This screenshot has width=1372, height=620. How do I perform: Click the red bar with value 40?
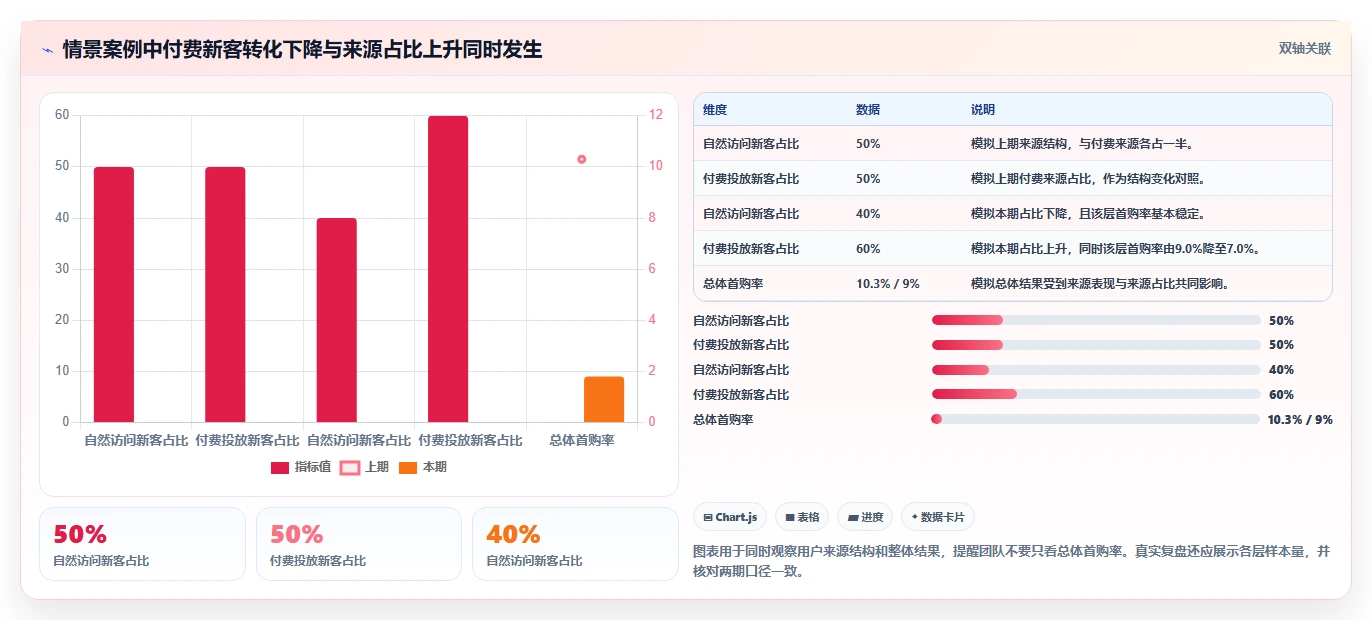337,320
